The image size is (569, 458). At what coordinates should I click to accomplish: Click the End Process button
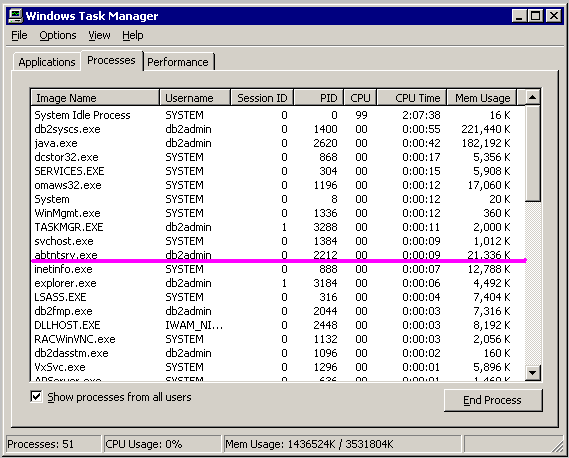(x=493, y=400)
